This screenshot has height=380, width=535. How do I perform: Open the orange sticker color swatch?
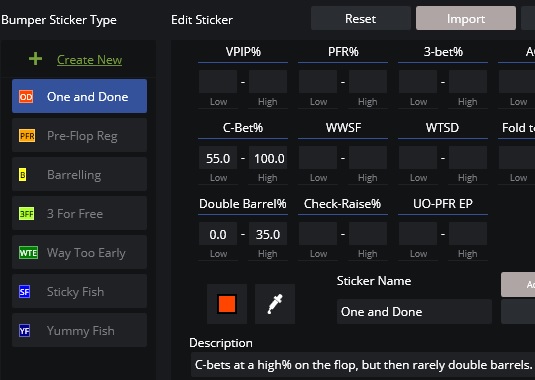(x=227, y=304)
